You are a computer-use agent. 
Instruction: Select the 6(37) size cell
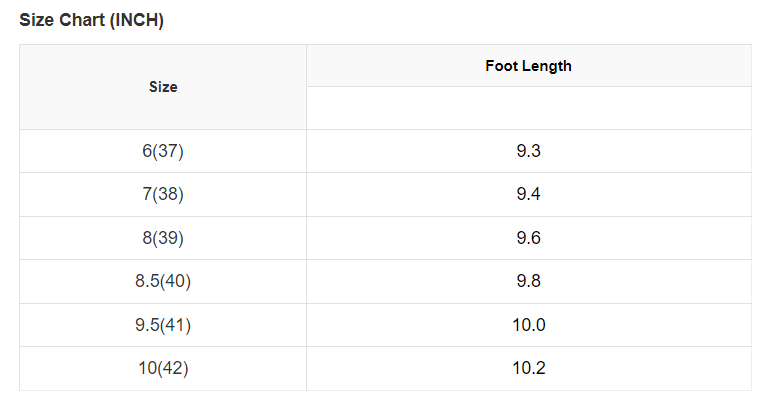click(x=163, y=151)
